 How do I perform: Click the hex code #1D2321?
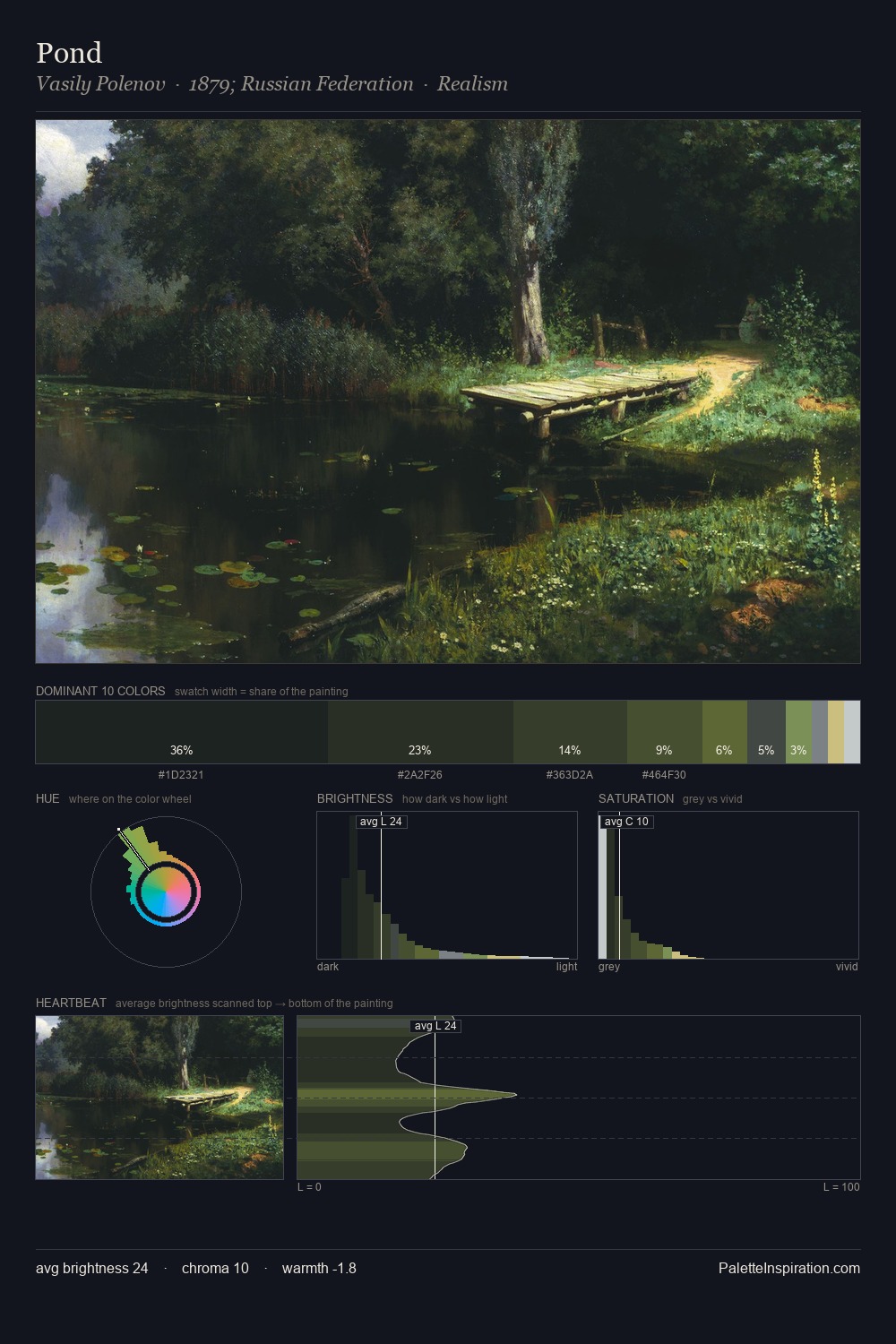[182, 775]
